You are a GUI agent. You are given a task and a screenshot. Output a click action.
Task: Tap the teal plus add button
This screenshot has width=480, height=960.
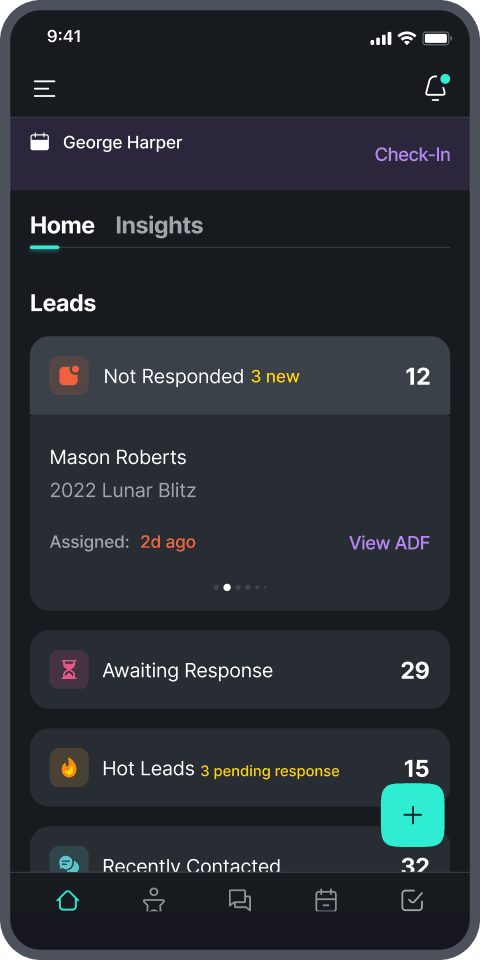point(413,815)
